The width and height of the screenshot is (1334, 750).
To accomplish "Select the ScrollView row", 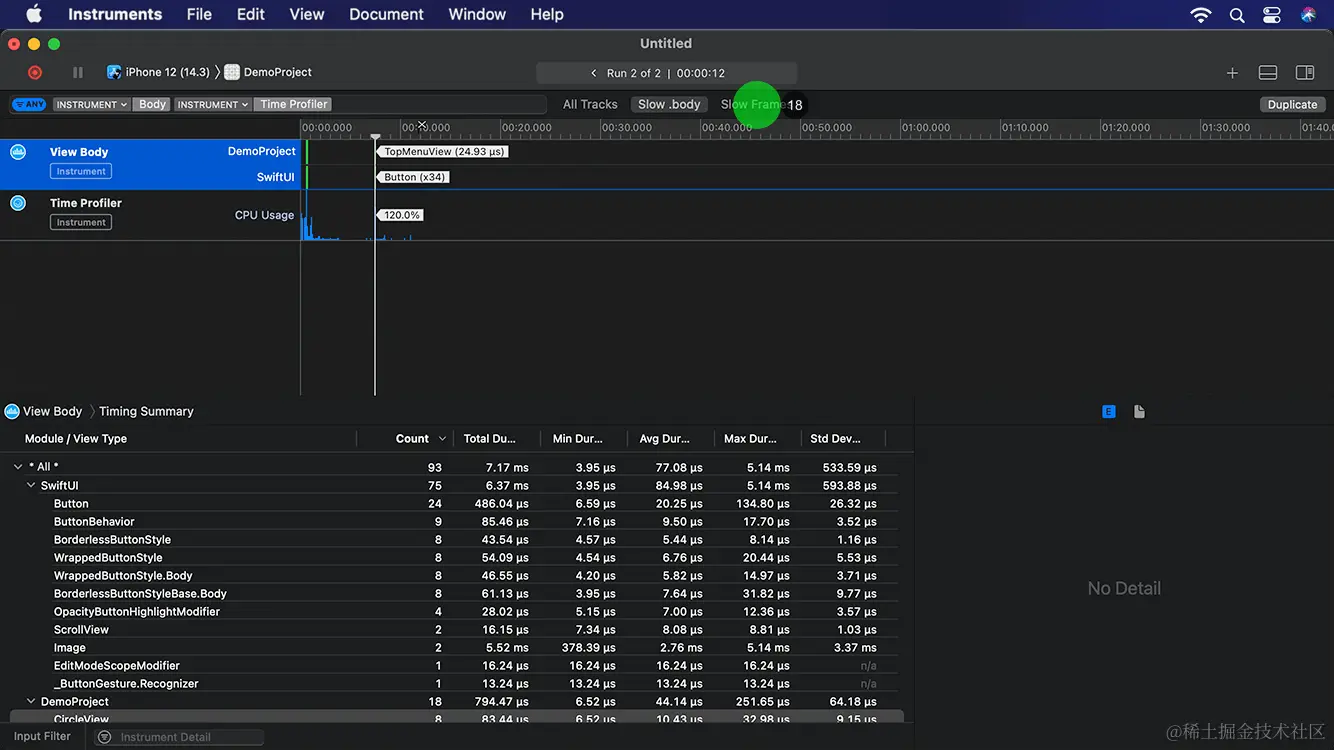I will tap(456, 629).
